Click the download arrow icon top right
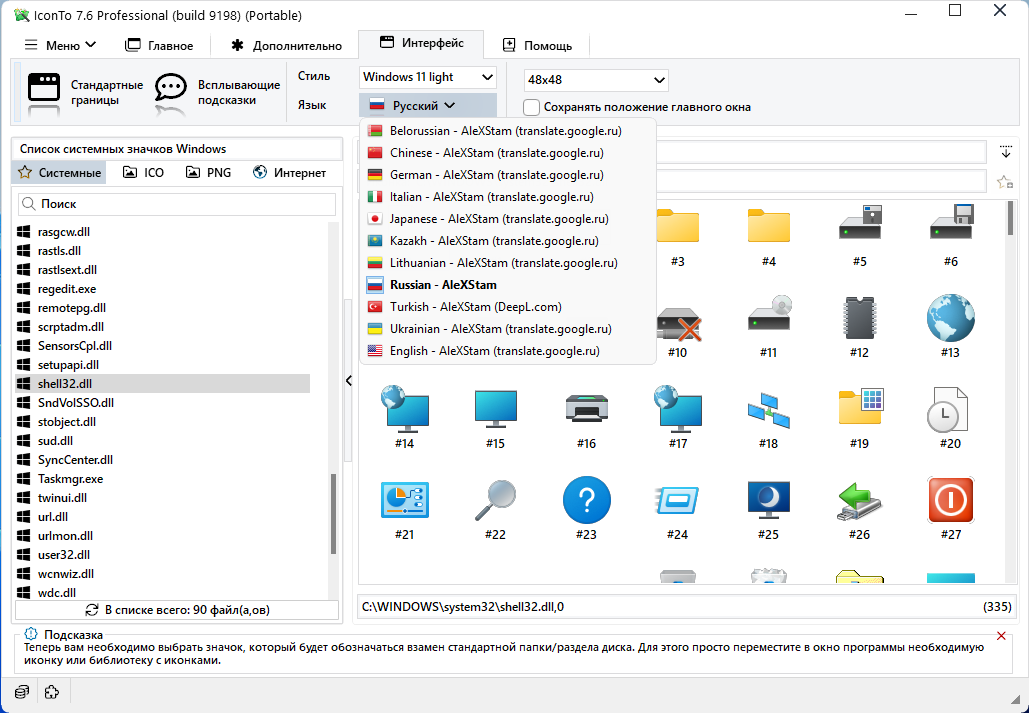 (x=1005, y=152)
